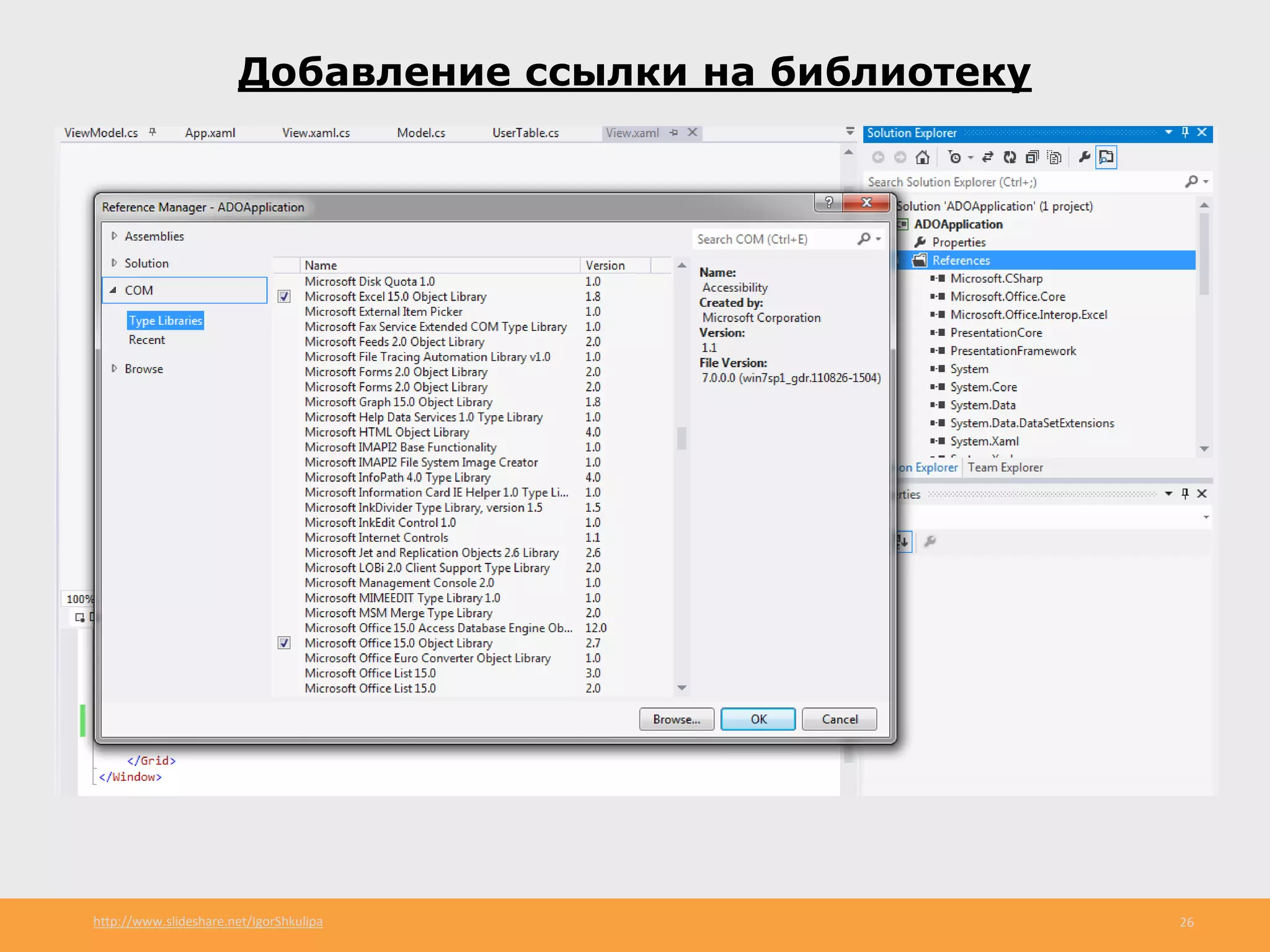
Task: Click Cancel in Reference Manager
Action: 840,720
